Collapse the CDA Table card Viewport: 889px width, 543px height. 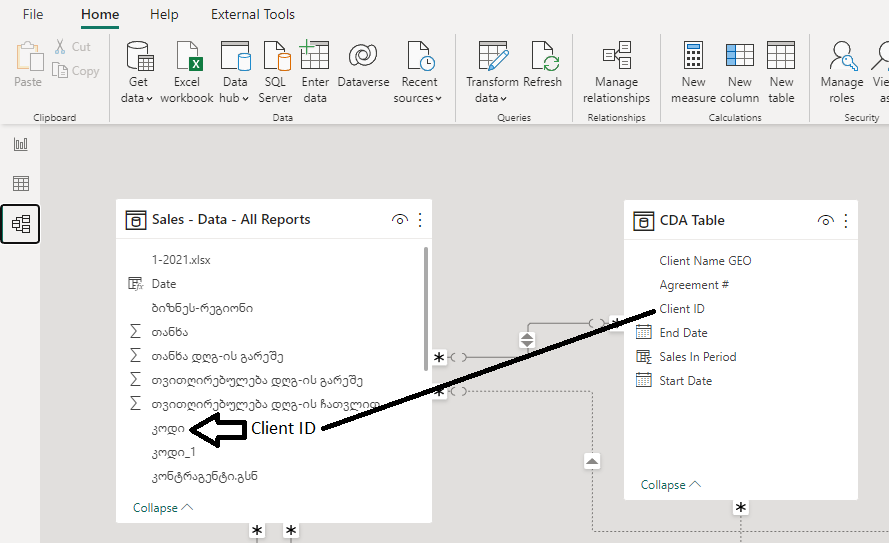pos(671,485)
